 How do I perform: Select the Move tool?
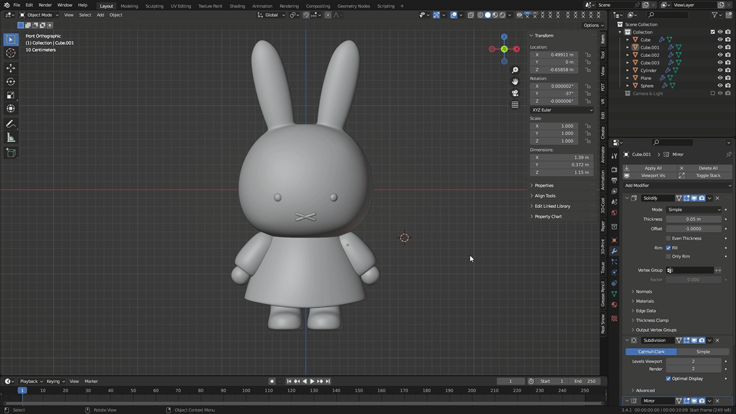pyautogui.click(x=11, y=68)
